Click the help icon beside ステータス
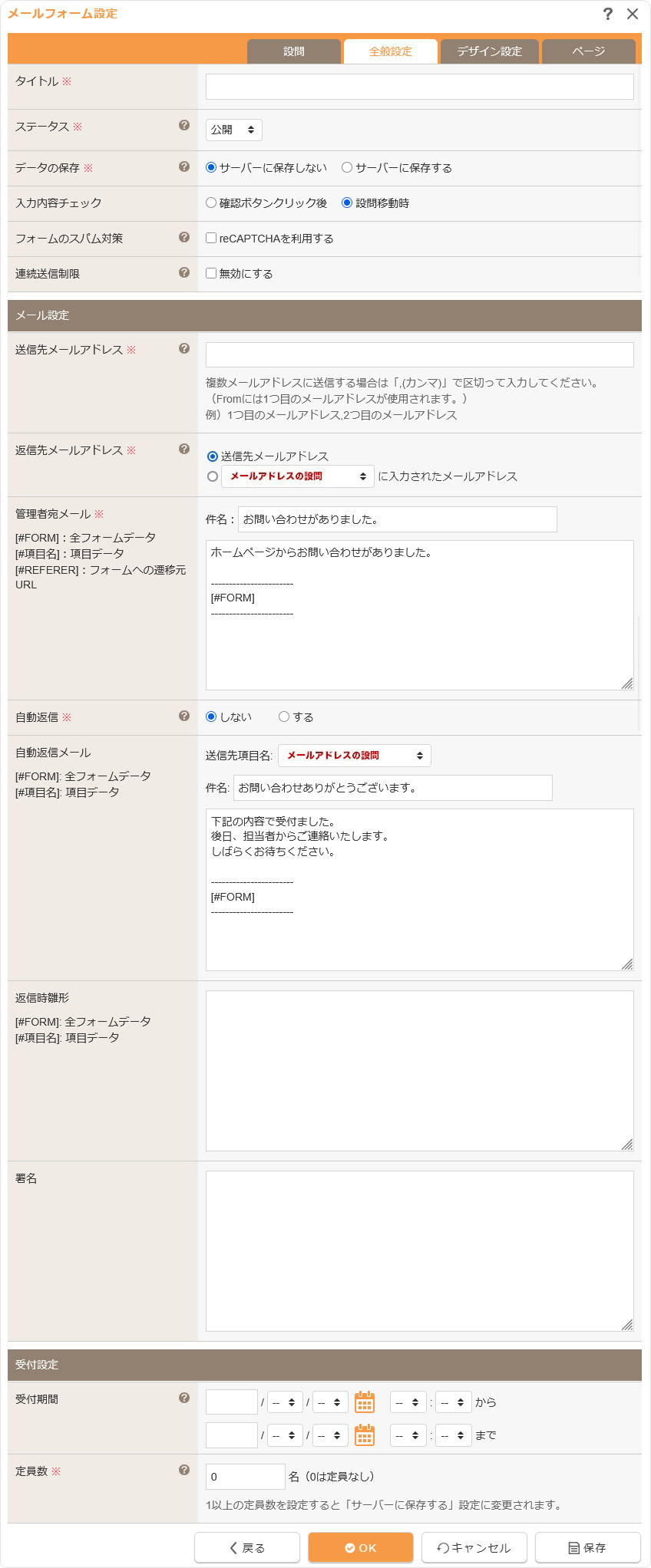Screen dimensions: 651x1568 (184, 125)
